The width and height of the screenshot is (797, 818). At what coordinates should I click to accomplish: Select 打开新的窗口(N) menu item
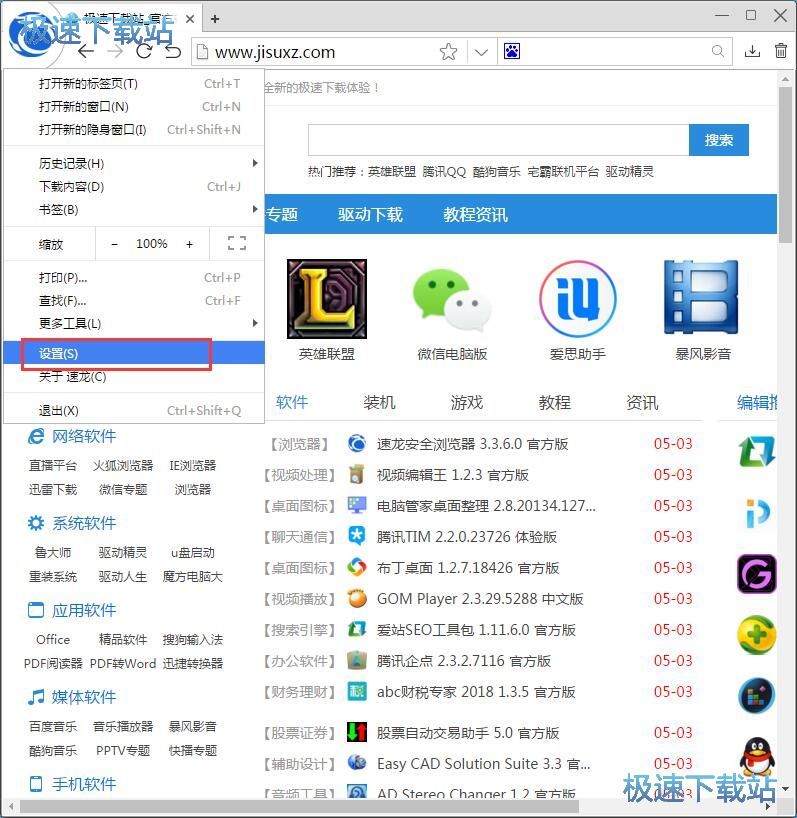click(x=134, y=106)
